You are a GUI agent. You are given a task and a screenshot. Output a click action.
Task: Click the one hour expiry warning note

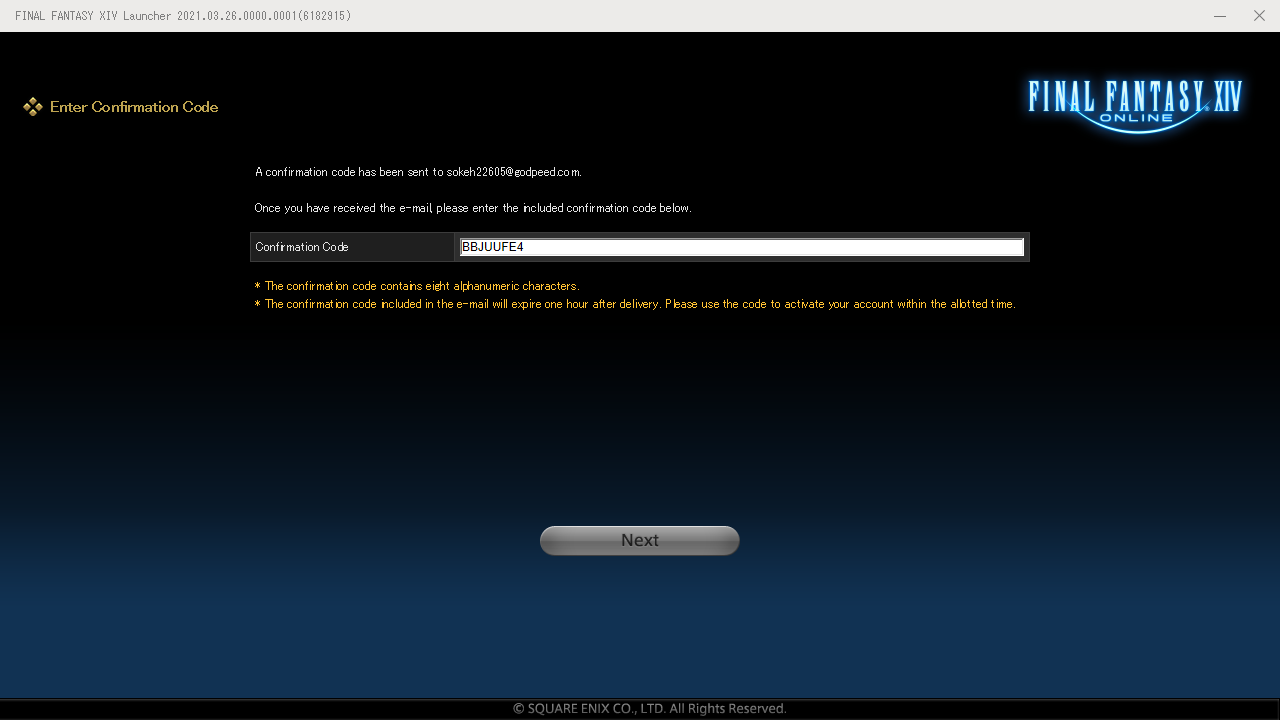(x=635, y=304)
